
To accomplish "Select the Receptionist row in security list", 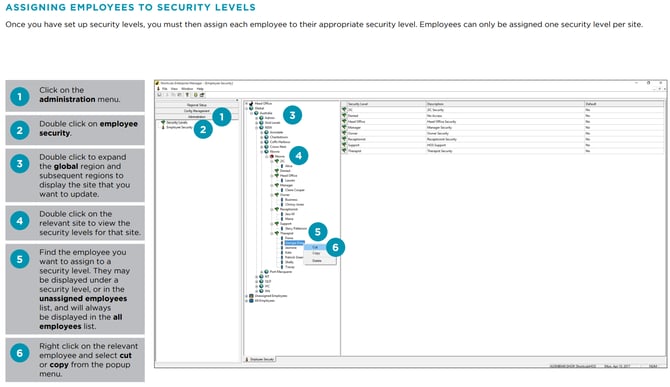I will point(502,139).
